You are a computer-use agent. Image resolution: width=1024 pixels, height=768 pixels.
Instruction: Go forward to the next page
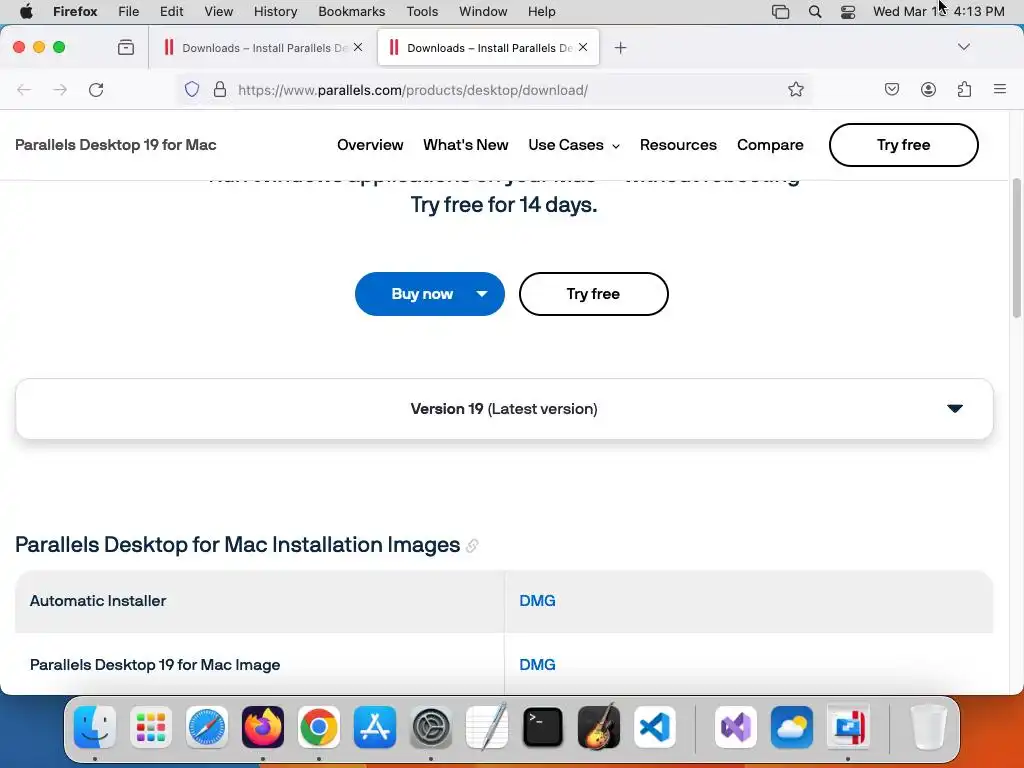60,90
